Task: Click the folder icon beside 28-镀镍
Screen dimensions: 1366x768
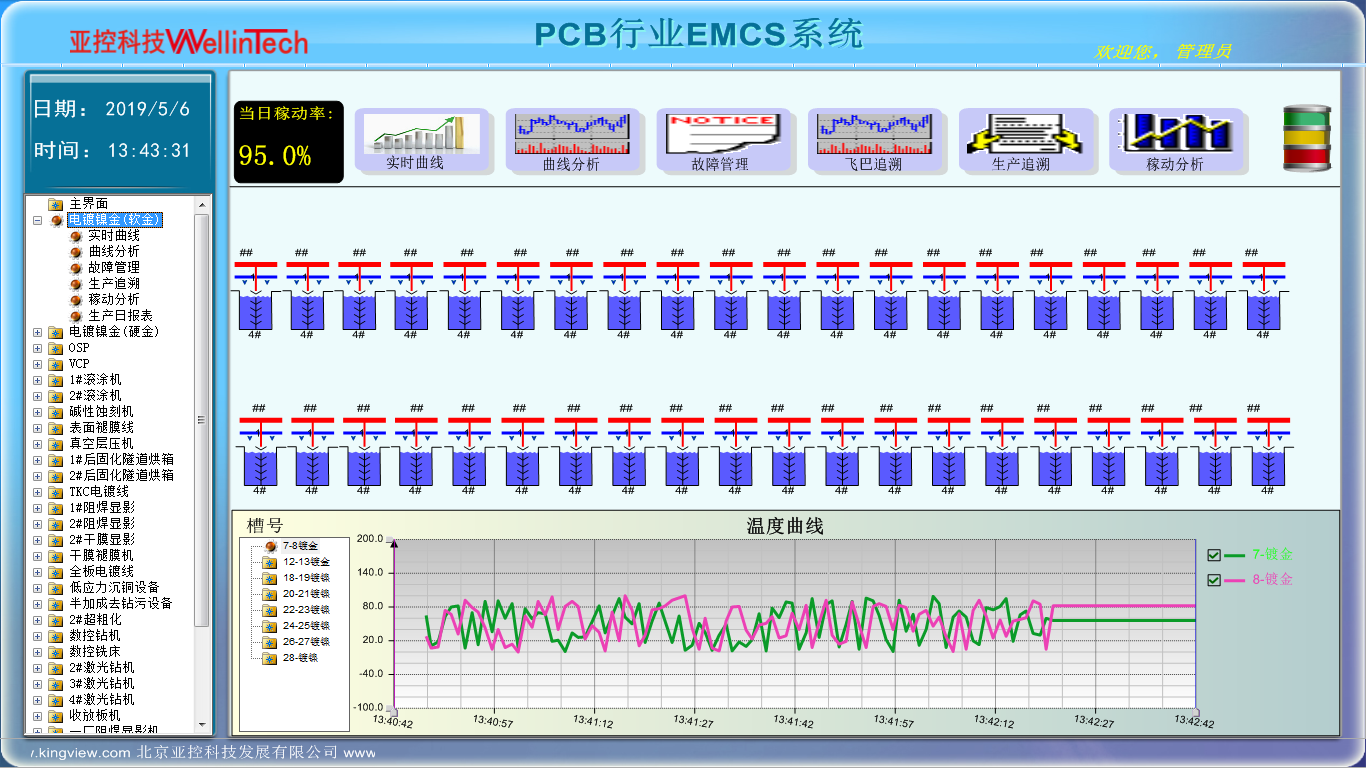Action: (x=270, y=658)
